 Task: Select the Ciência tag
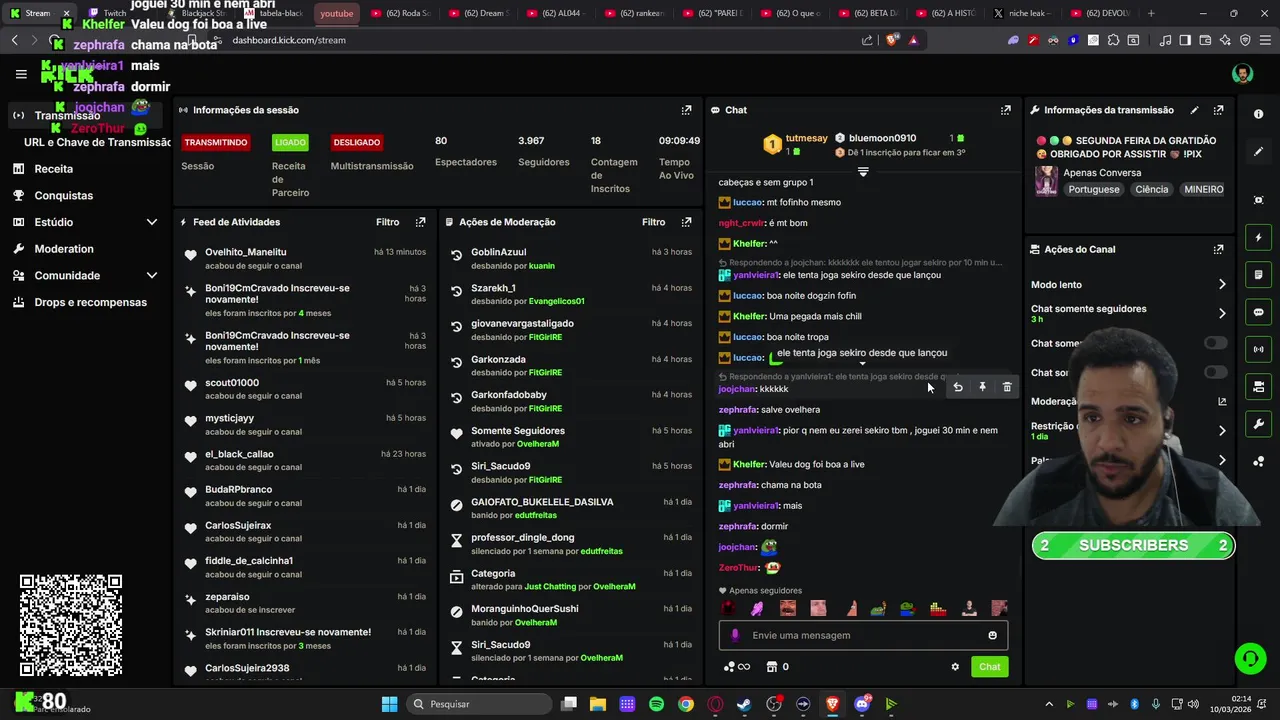(x=1151, y=189)
